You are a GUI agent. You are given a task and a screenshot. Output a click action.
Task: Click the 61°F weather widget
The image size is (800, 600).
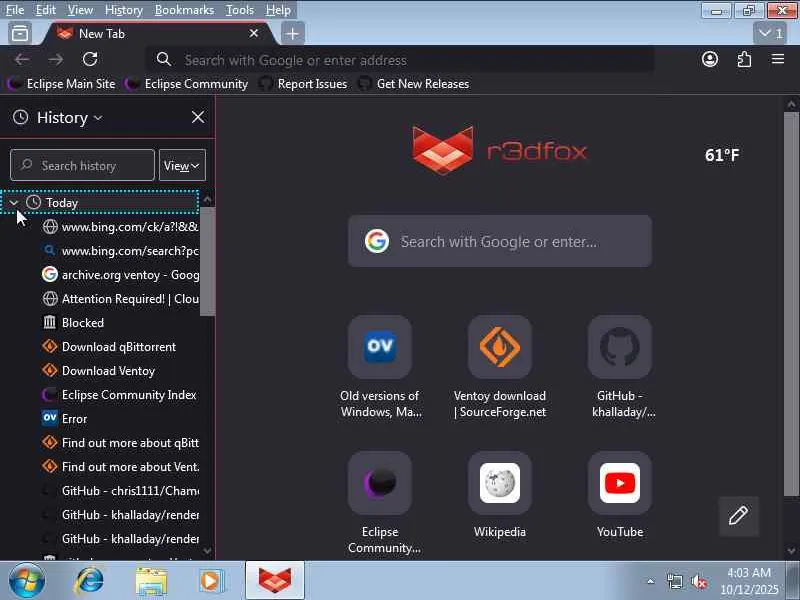[722, 155]
